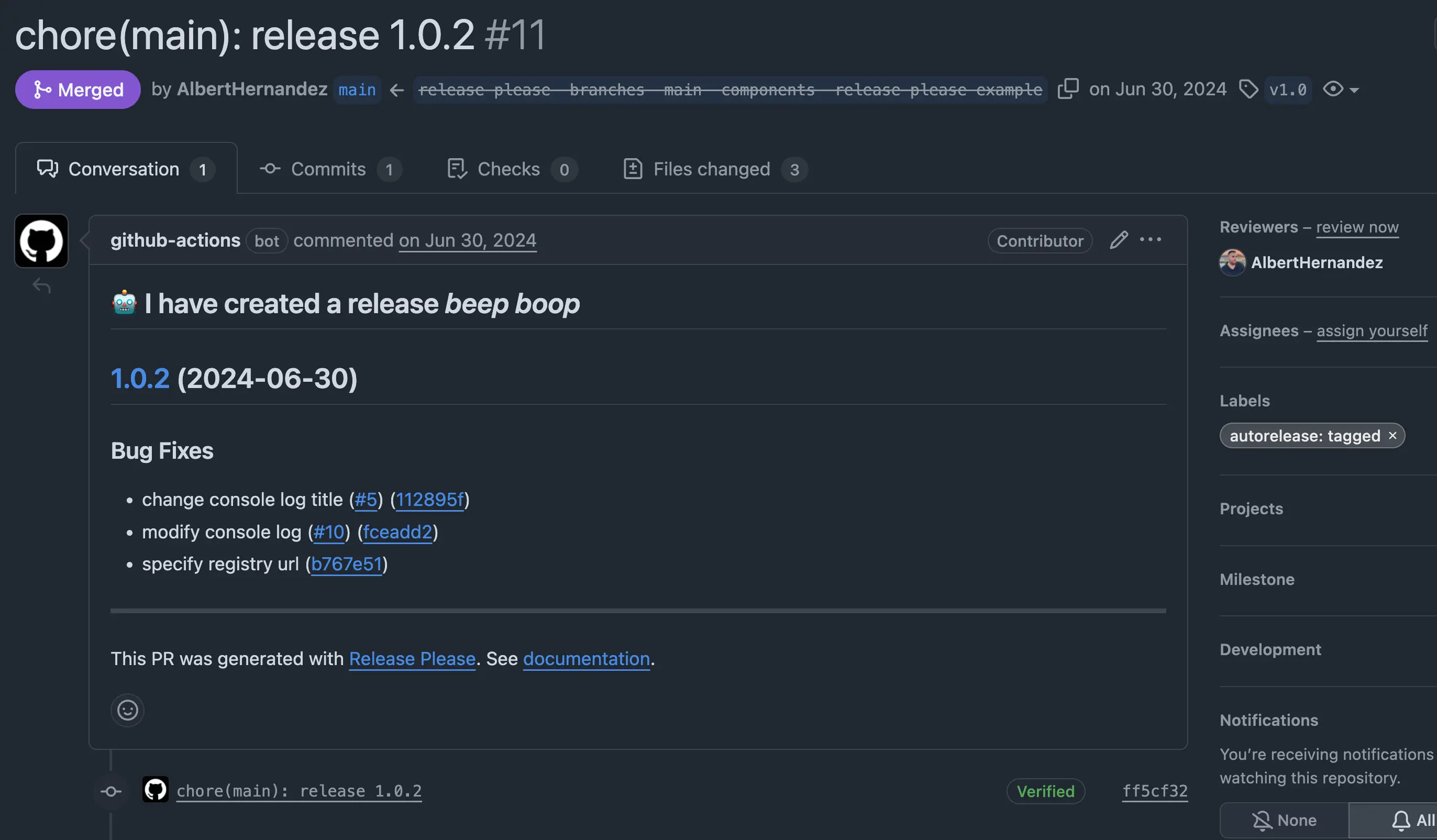The height and width of the screenshot is (840, 1437).
Task: Switch to the Commits tab
Action: (329, 169)
